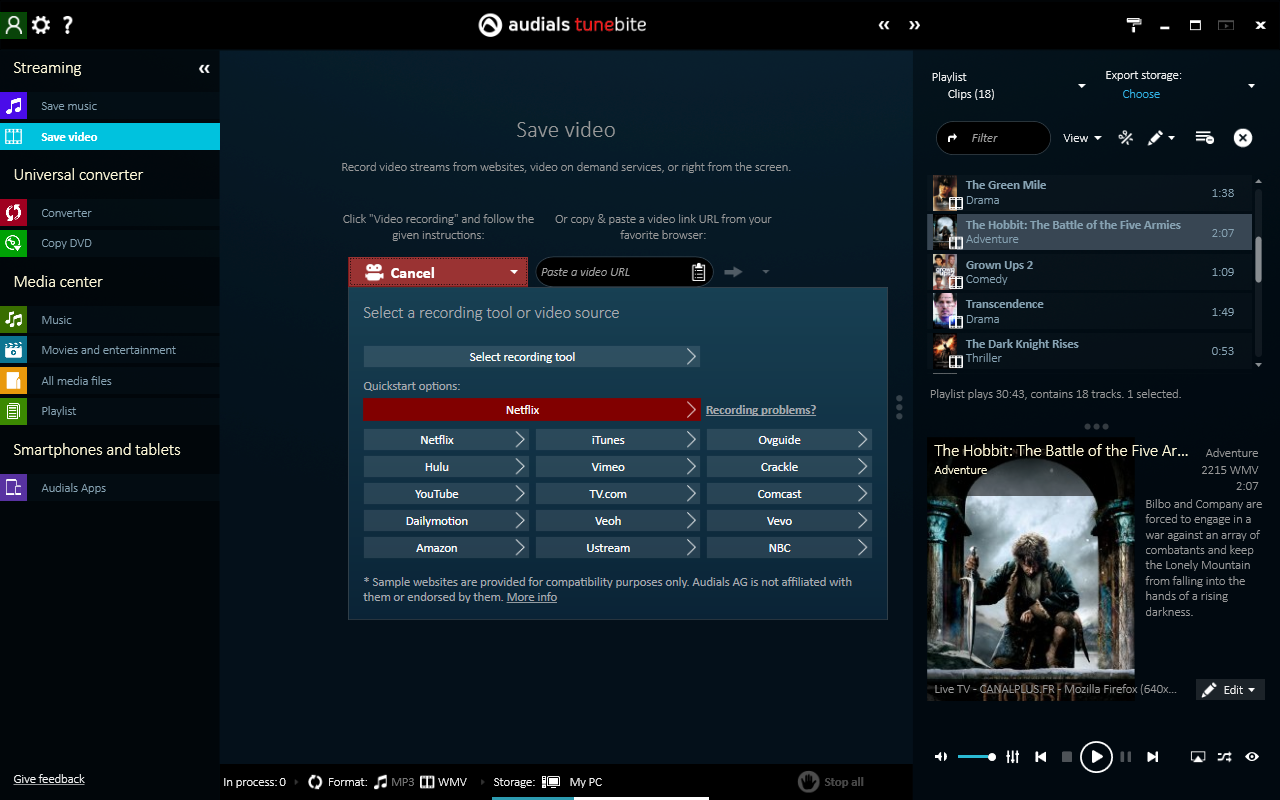1280x800 pixels.
Task: Open settings via the gear icon
Action: click(x=41, y=25)
